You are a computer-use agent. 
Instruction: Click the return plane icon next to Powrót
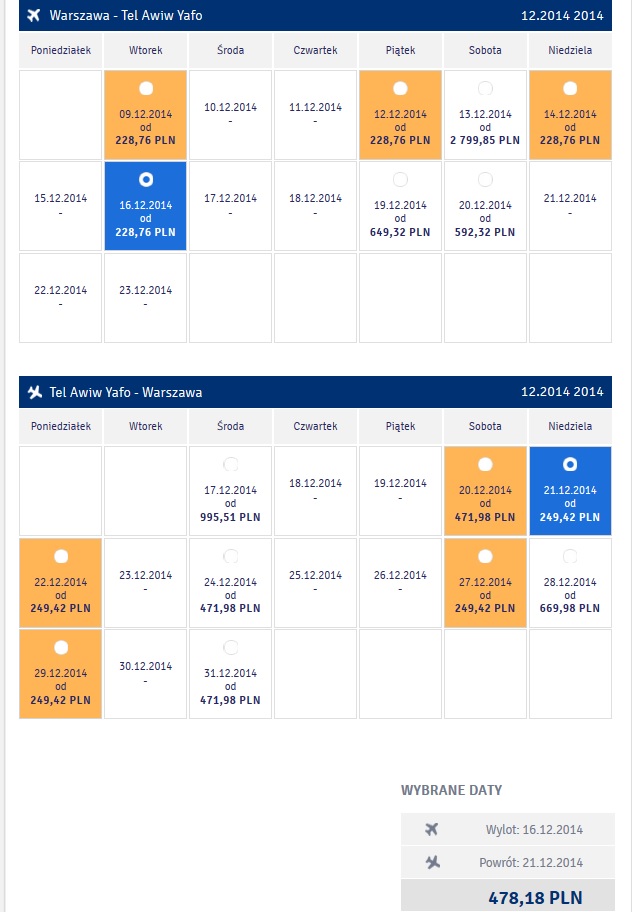coord(432,862)
